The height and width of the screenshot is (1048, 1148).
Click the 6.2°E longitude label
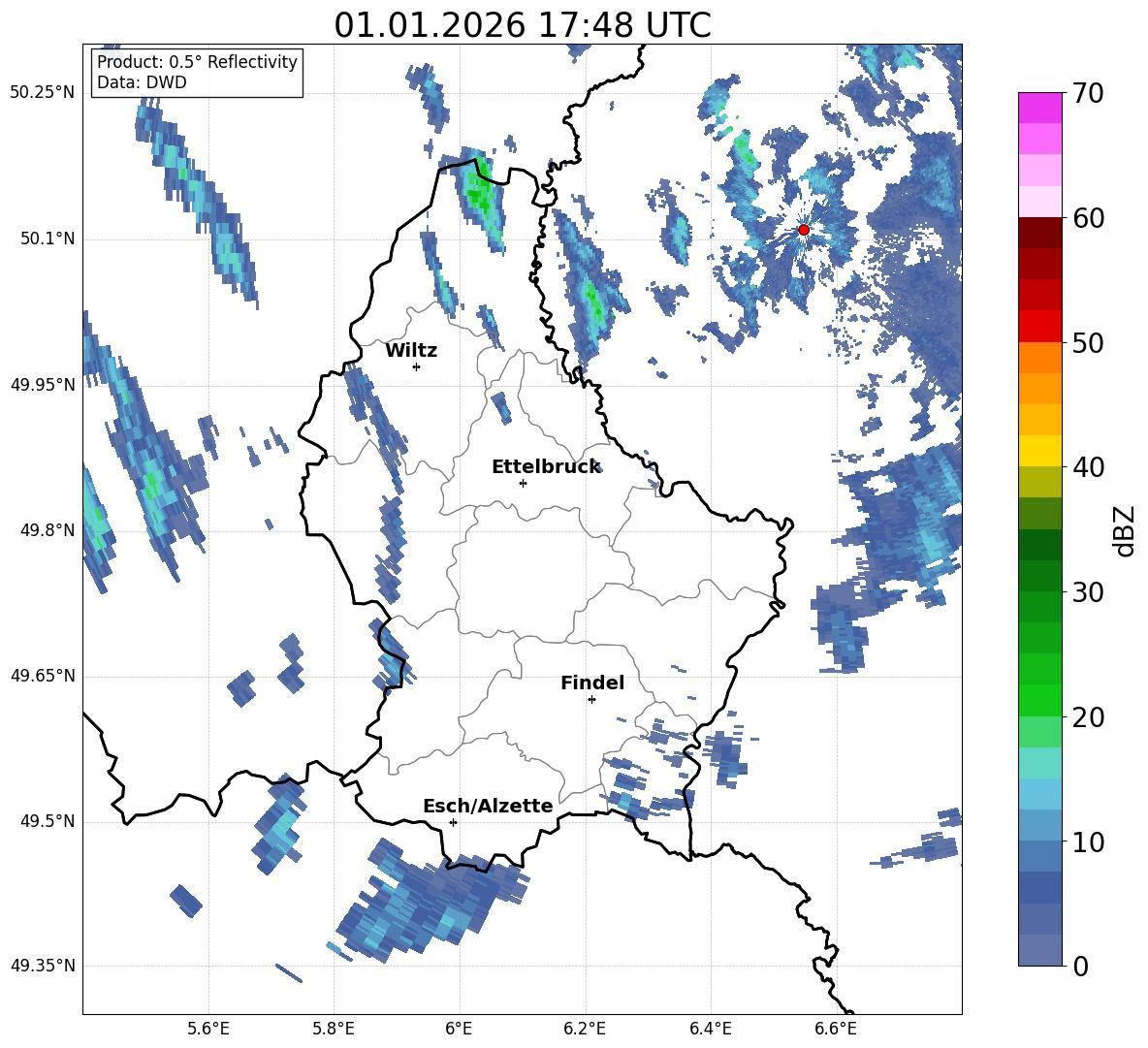coord(585,1029)
